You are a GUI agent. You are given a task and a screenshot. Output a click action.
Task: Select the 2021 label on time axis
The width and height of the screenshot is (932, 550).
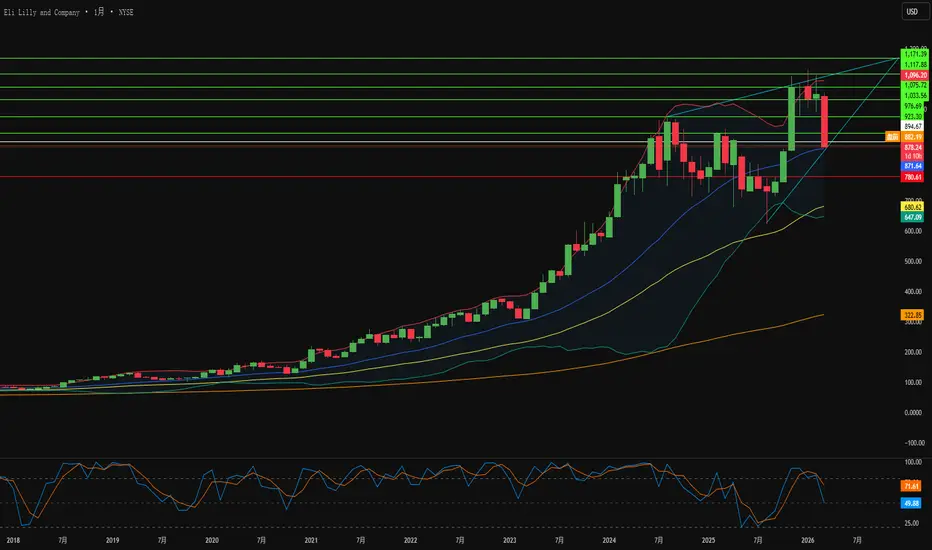311,540
